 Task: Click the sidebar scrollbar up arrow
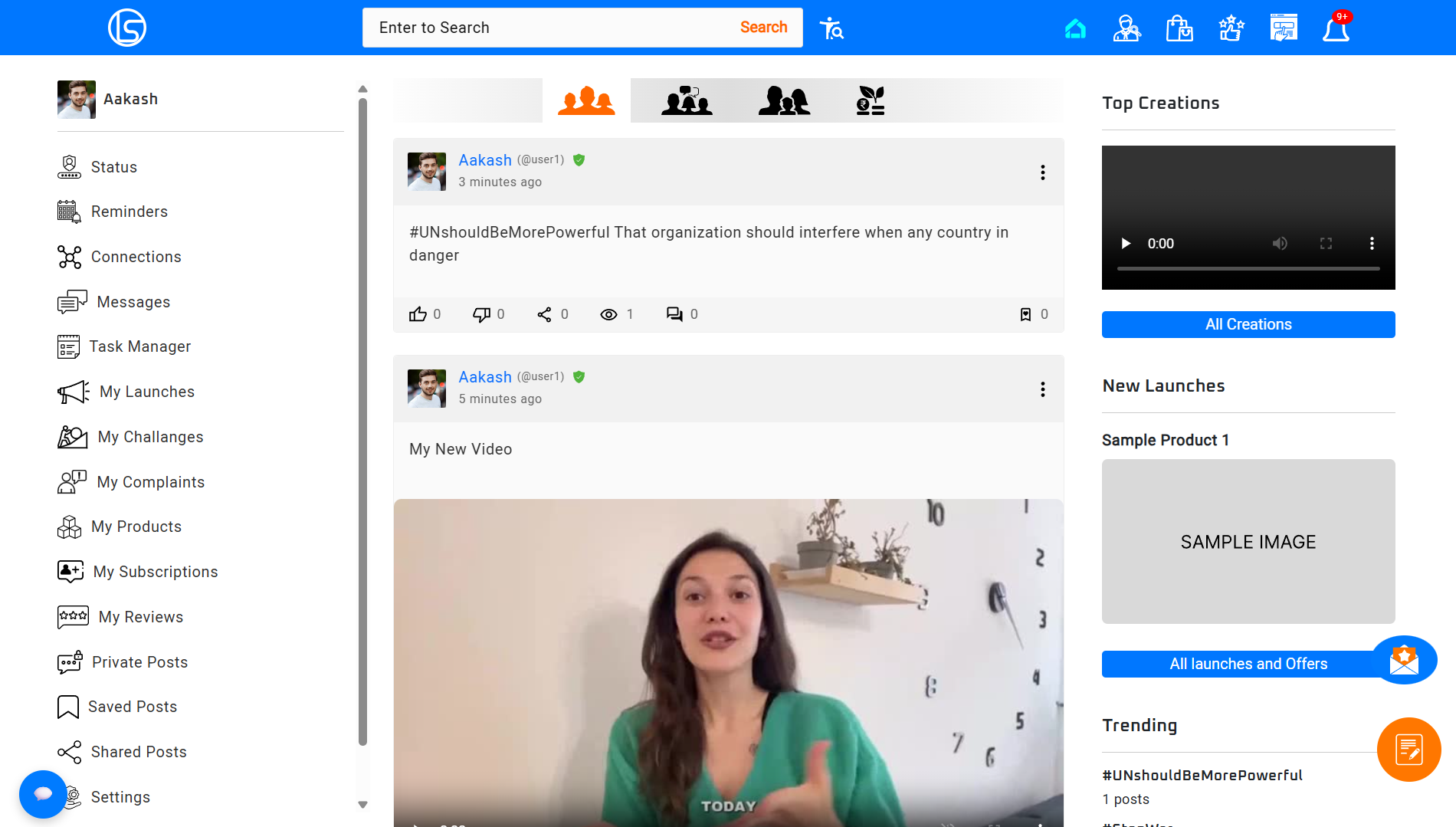point(362,89)
